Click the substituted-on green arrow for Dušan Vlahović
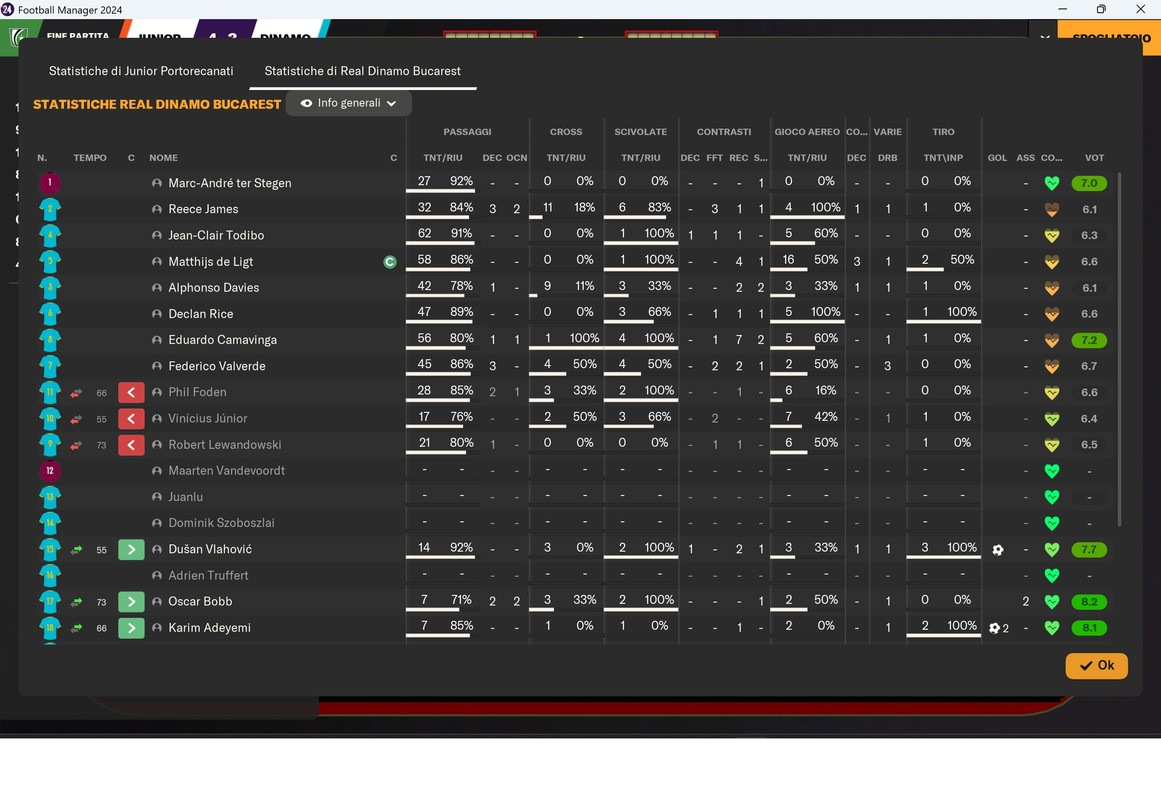Viewport: 1161px width, 800px height. pyautogui.click(x=131, y=550)
